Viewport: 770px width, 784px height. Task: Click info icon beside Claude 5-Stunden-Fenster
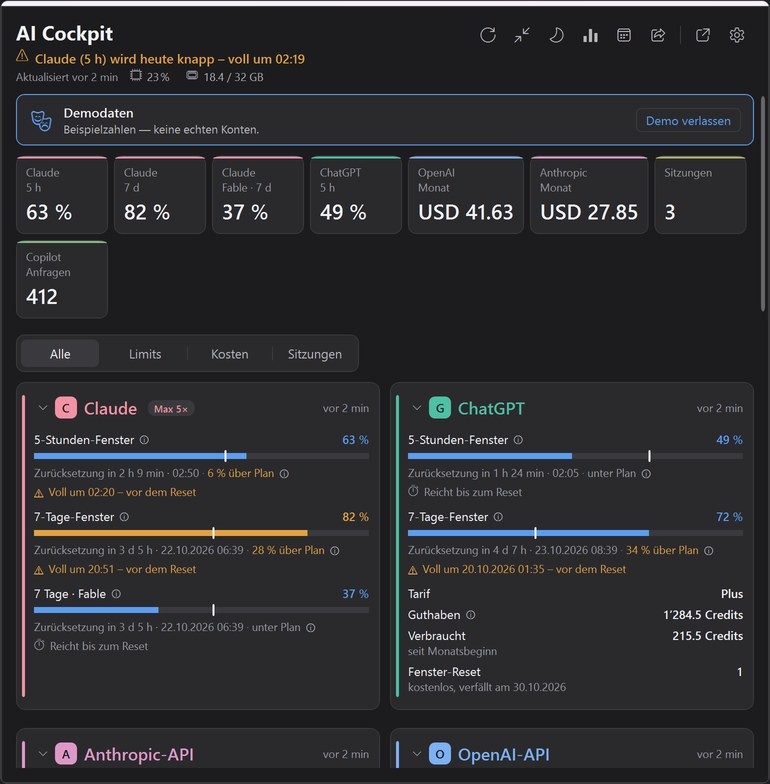(144, 440)
